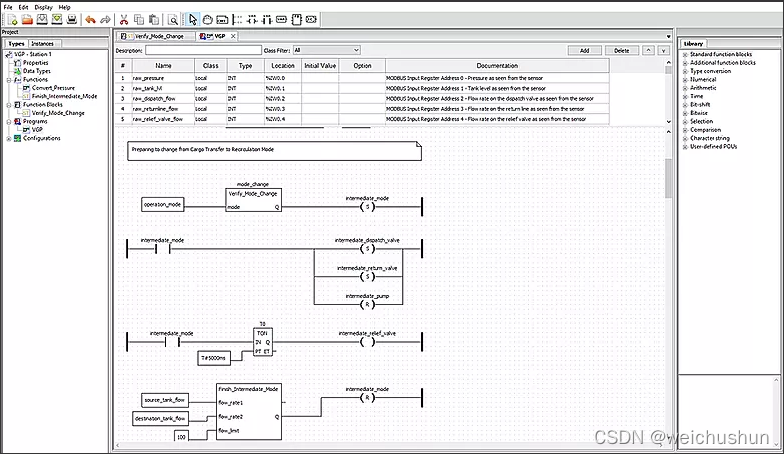Click the Cut scissors icon
This screenshot has height=454, width=784.
124,20
